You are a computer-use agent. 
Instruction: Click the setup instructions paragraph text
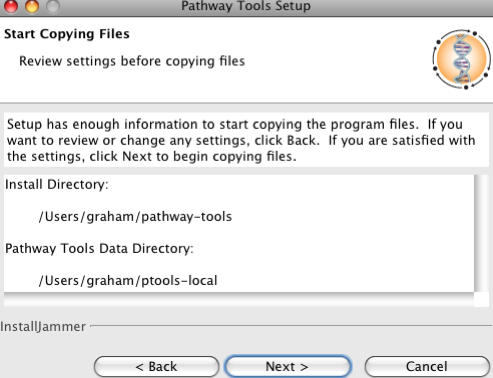[x=241, y=140]
